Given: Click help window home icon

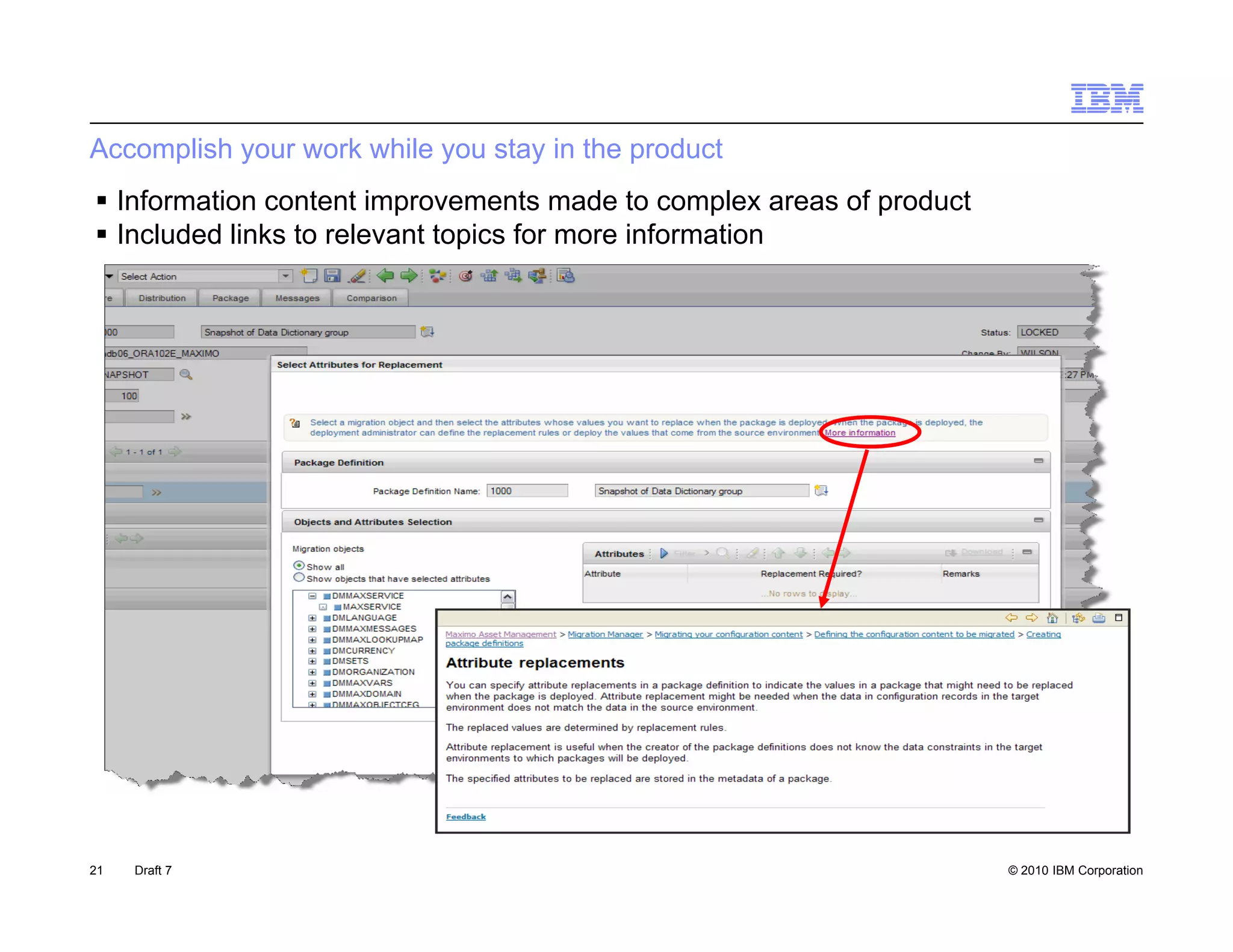Looking at the screenshot, I should point(1052,618).
